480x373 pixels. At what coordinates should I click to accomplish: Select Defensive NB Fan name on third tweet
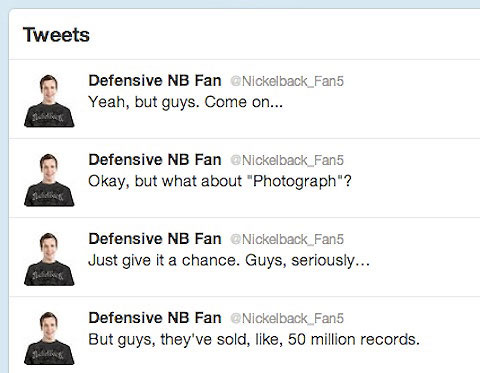[155, 239]
